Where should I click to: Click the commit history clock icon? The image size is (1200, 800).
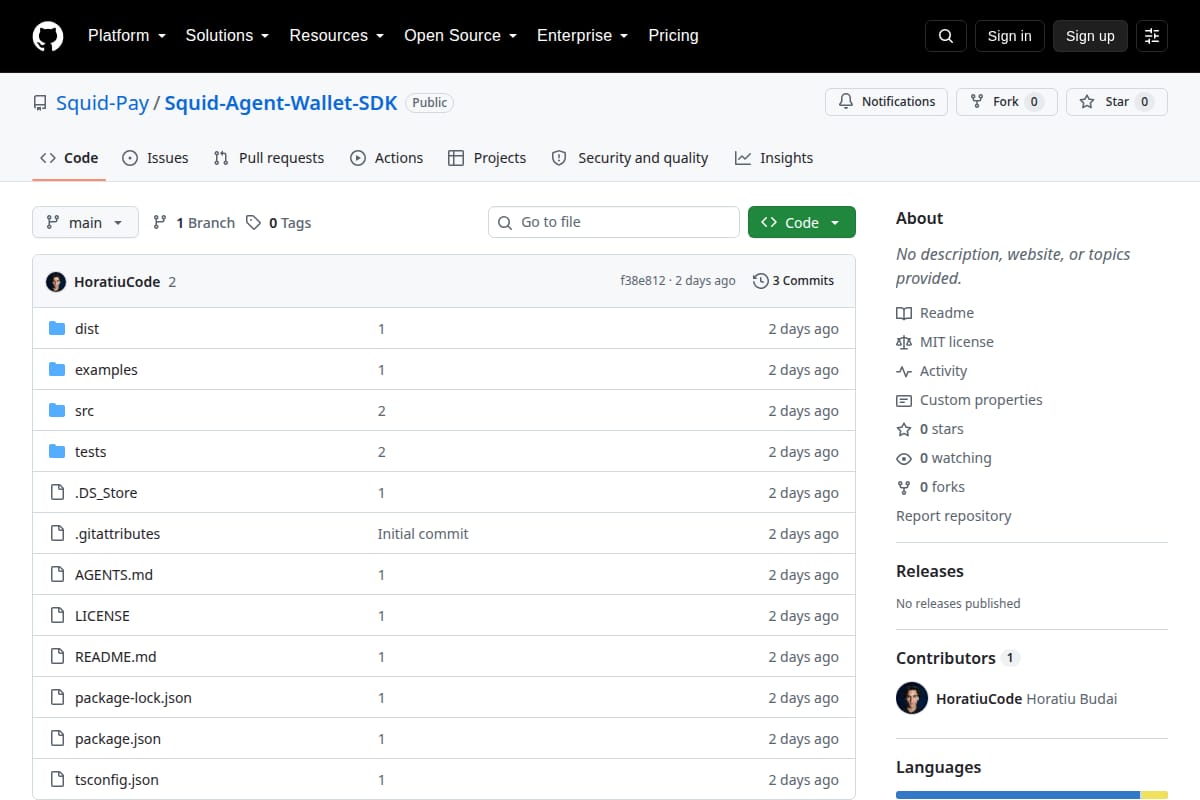pyautogui.click(x=761, y=281)
